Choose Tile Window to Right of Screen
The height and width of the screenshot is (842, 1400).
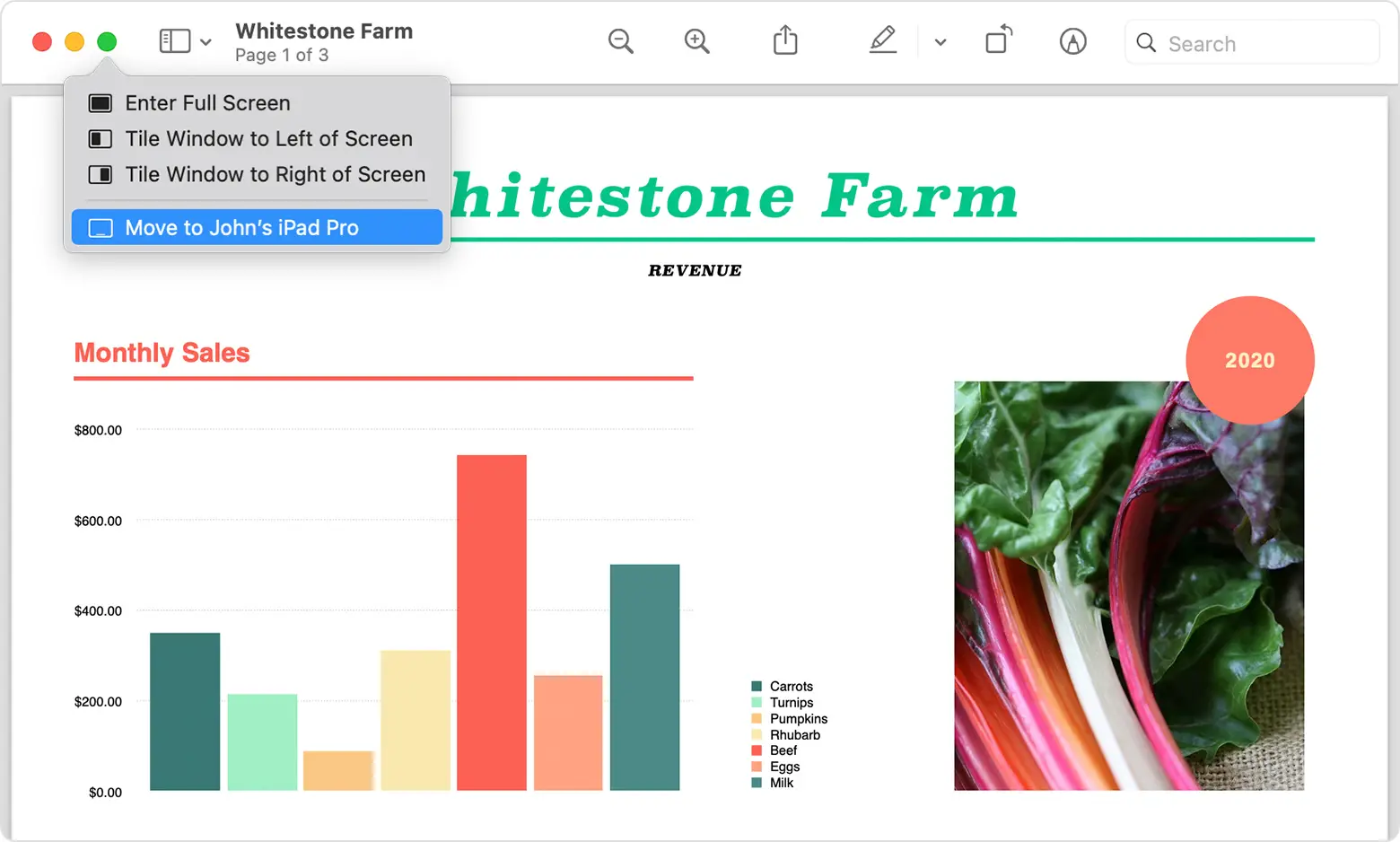tap(275, 174)
